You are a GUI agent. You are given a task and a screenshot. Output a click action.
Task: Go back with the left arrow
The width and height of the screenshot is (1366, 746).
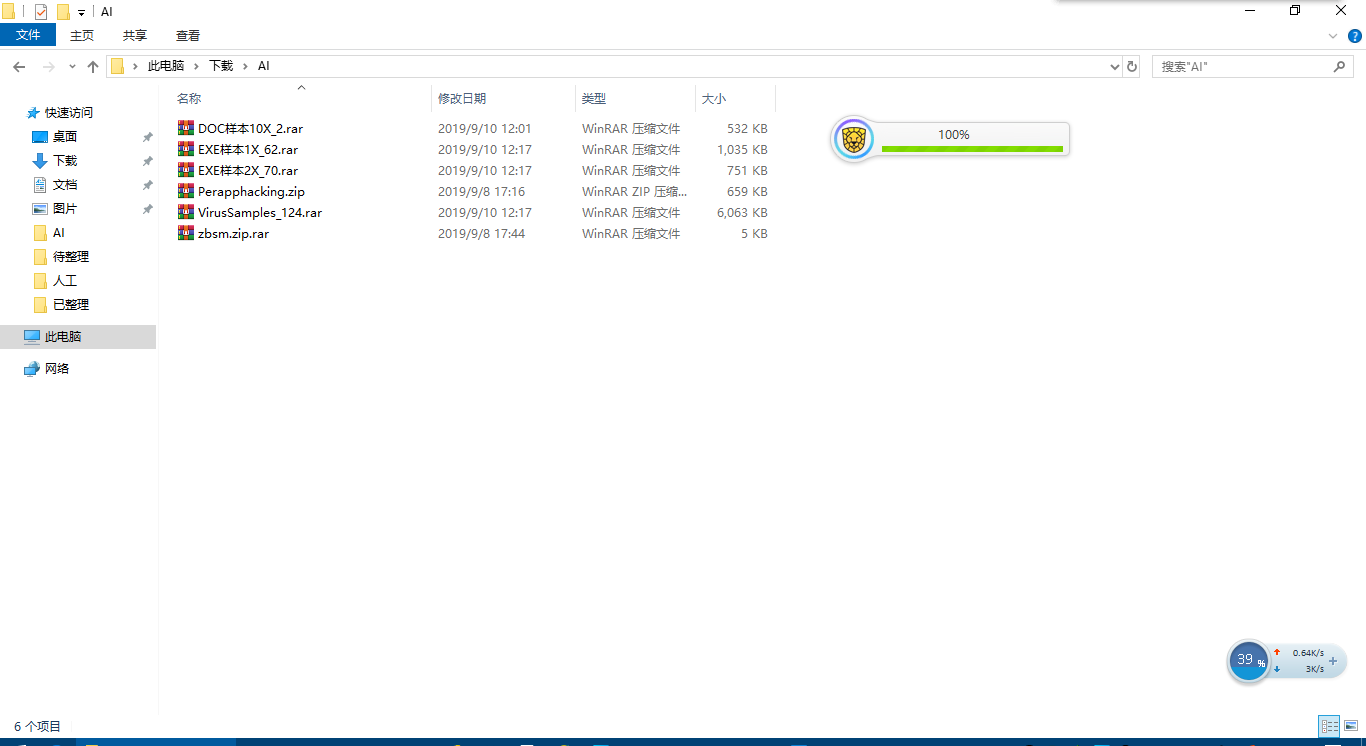(19, 66)
